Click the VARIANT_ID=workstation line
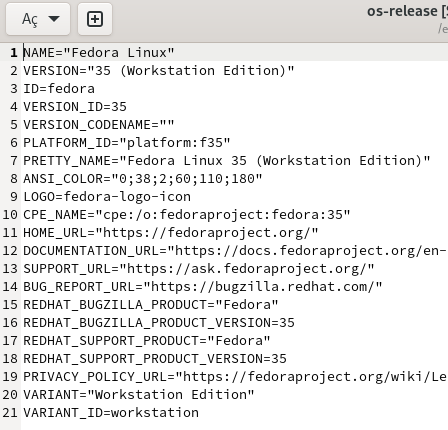This screenshot has height=430, width=448. coord(111,413)
